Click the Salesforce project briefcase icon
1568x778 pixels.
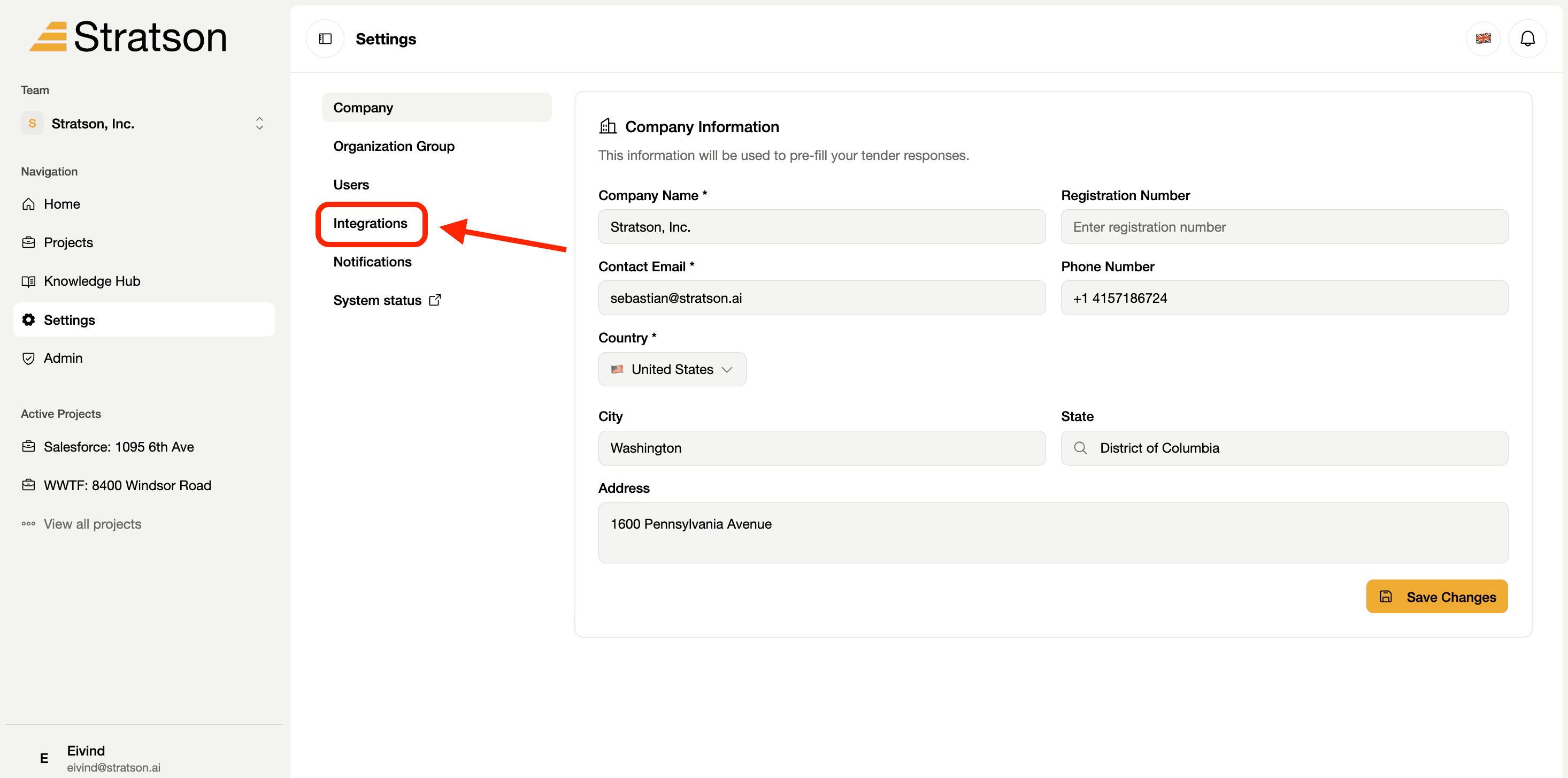28,447
